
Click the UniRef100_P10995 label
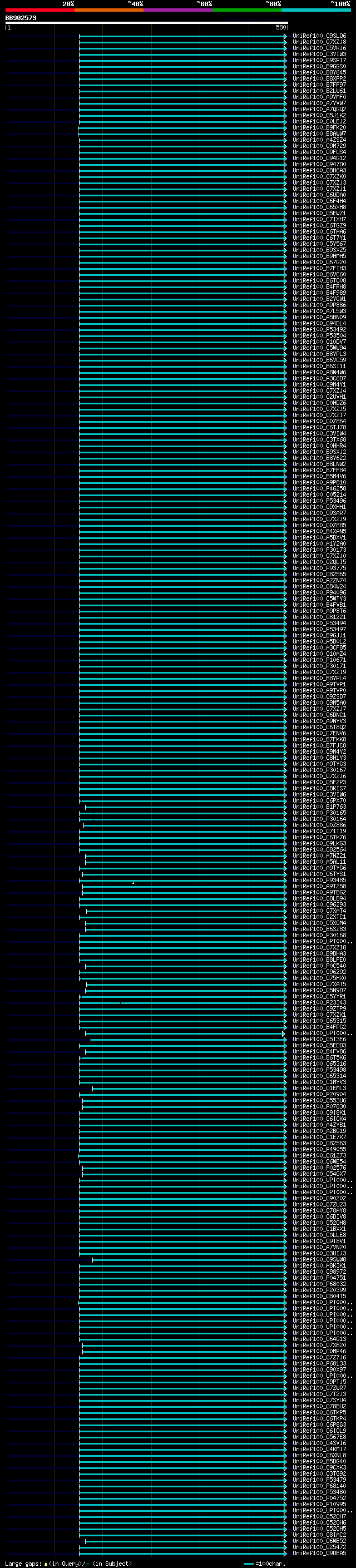click(x=319, y=1504)
